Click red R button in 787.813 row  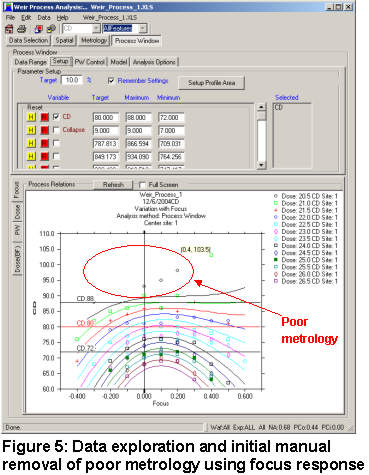44,143
